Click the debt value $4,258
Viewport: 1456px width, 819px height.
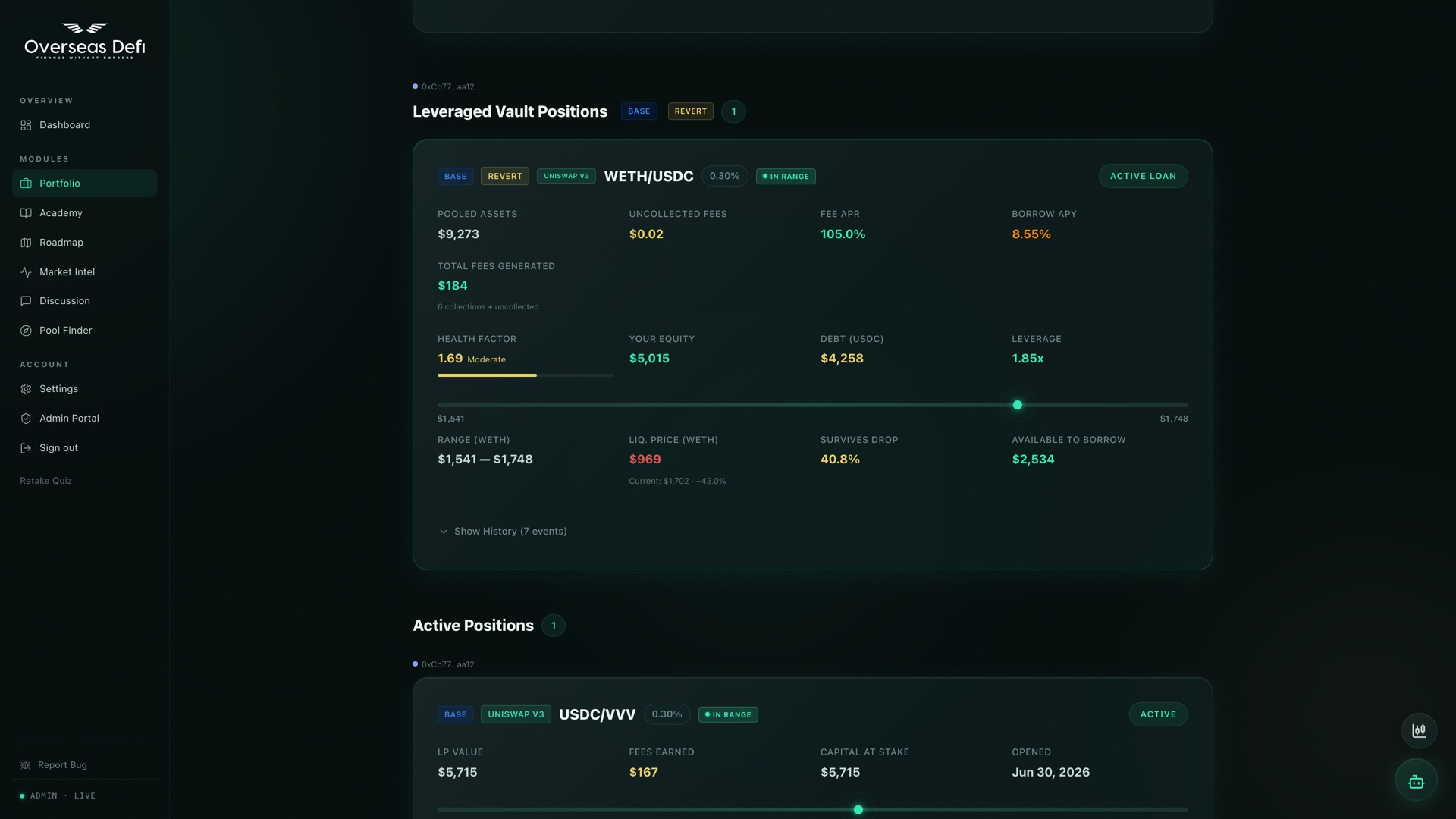842,359
